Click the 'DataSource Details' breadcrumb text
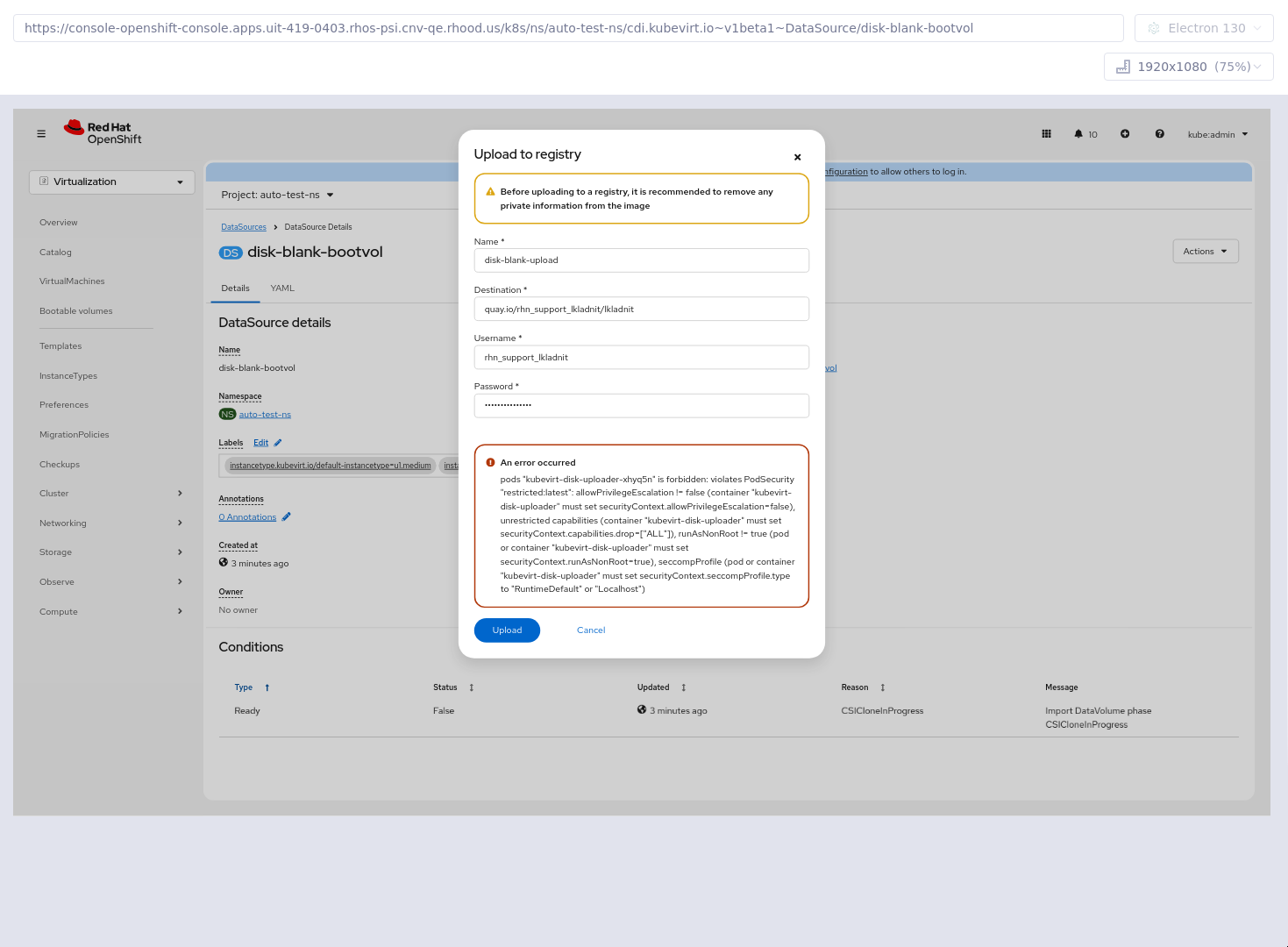This screenshot has height=947, width=1288. pyautogui.click(x=318, y=227)
